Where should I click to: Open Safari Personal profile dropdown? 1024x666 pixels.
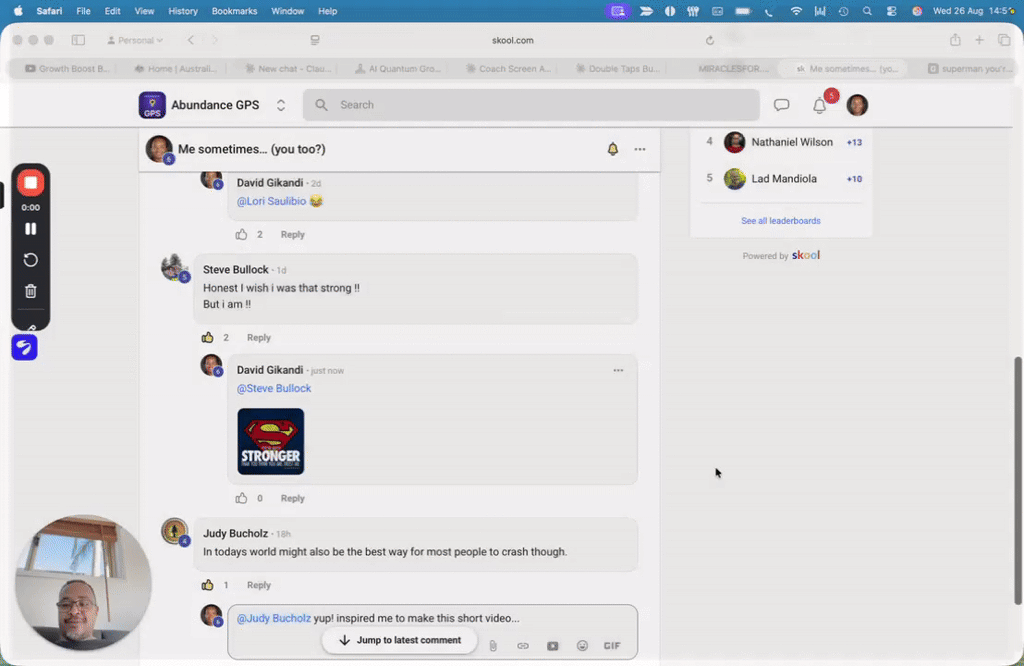[135, 40]
